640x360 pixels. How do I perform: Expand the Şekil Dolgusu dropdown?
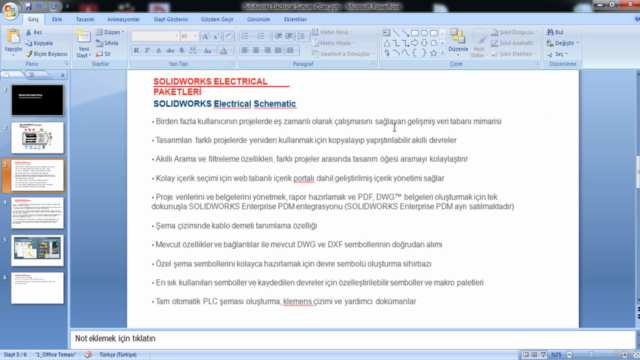coord(514,32)
